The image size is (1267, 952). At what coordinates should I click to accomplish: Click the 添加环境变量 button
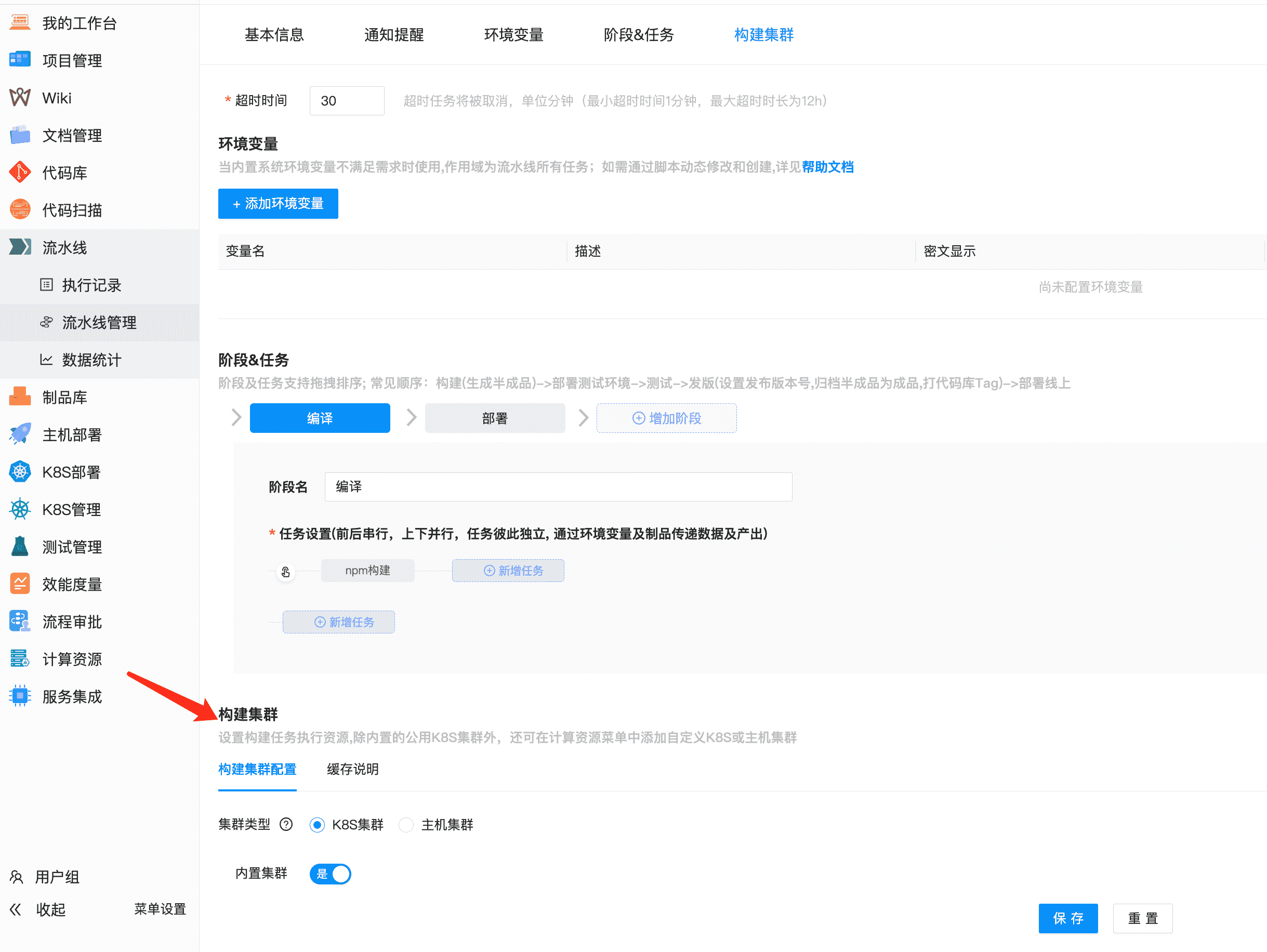click(x=278, y=203)
